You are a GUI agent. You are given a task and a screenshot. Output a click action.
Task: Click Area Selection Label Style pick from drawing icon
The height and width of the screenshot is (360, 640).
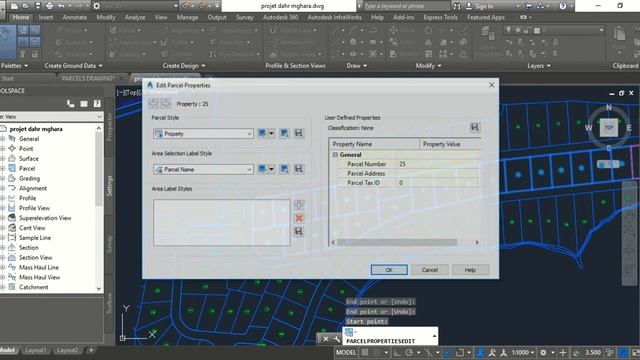click(x=284, y=169)
